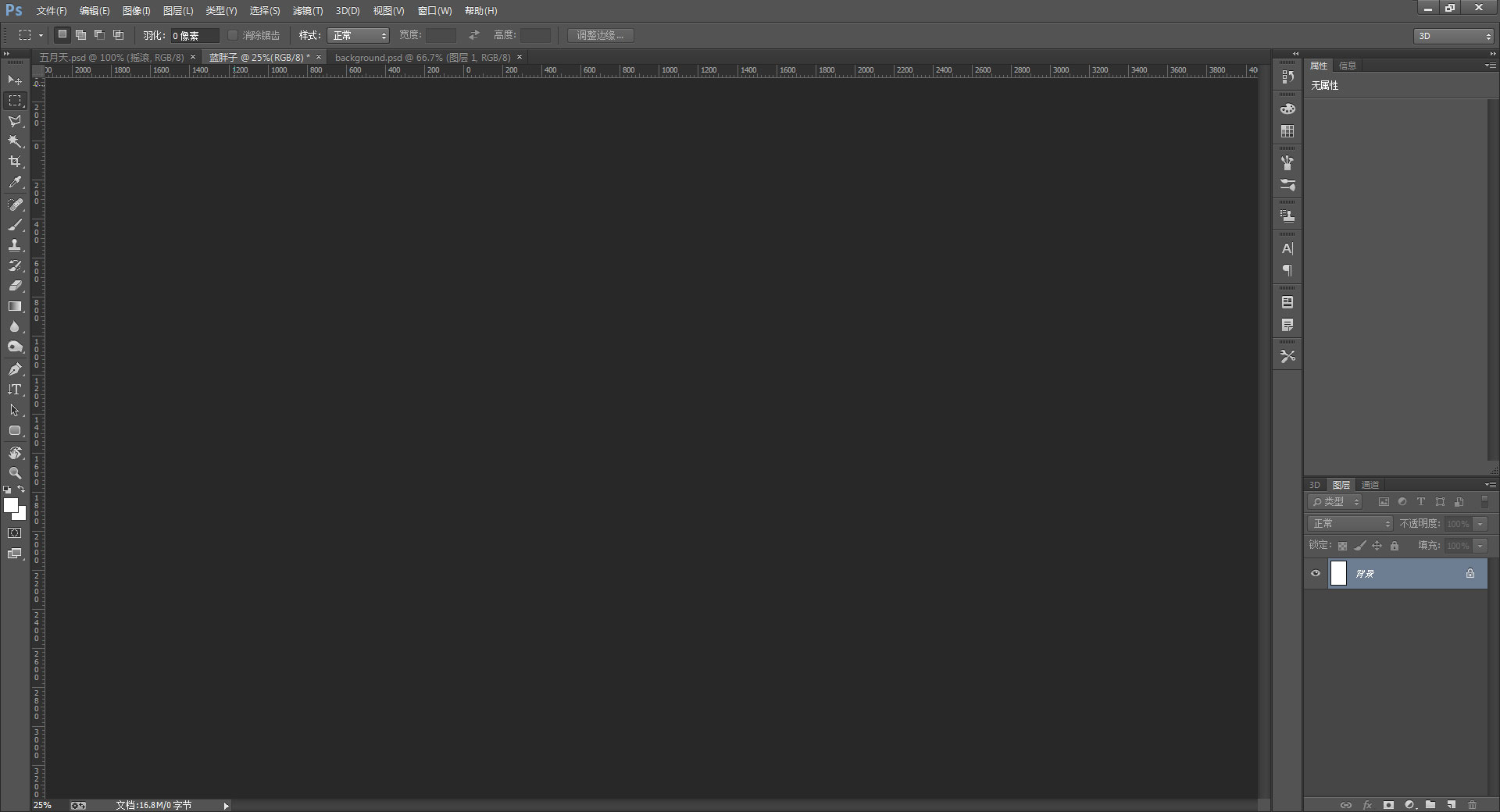This screenshot has height=812, width=1500.
Task: Toggle Quick Mask mode
Action: (15, 533)
